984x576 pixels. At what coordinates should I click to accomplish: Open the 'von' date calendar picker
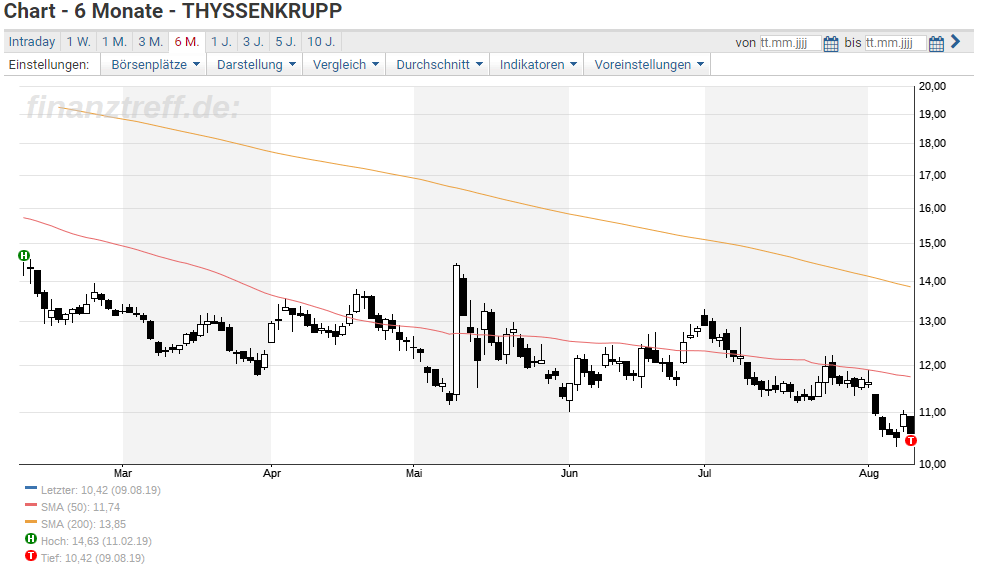(830, 43)
